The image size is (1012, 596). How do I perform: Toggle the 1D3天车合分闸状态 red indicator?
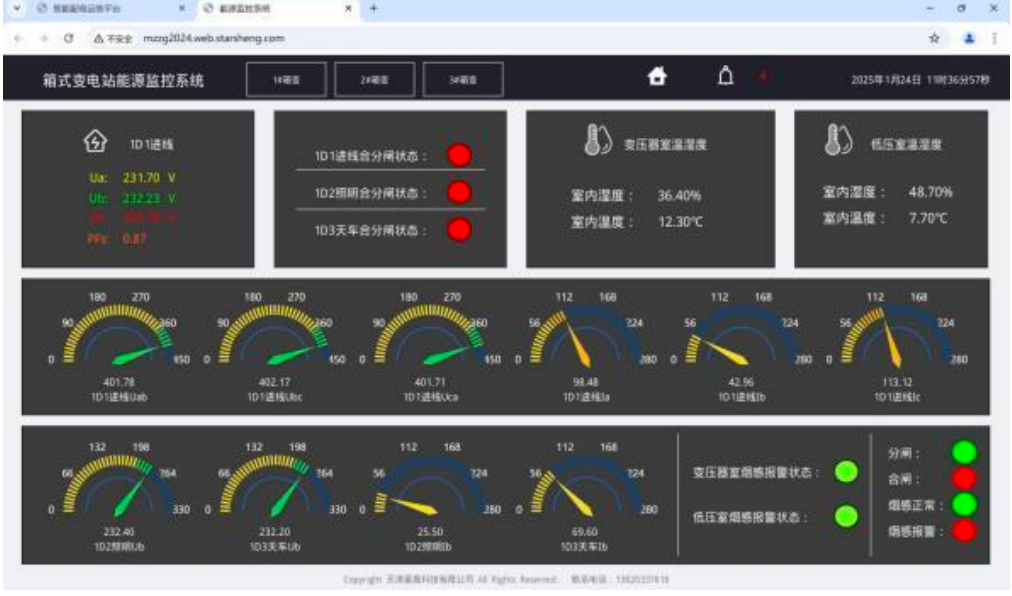[460, 230]
